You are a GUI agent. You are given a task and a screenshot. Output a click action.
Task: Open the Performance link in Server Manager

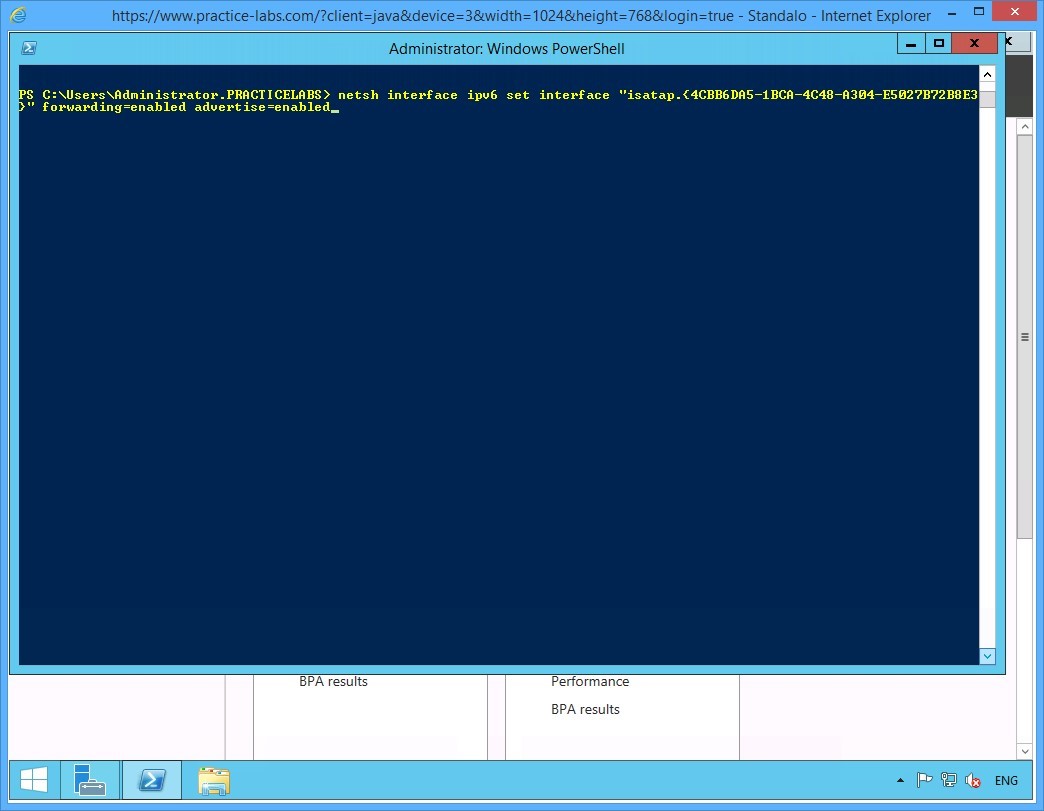(590, 681)
